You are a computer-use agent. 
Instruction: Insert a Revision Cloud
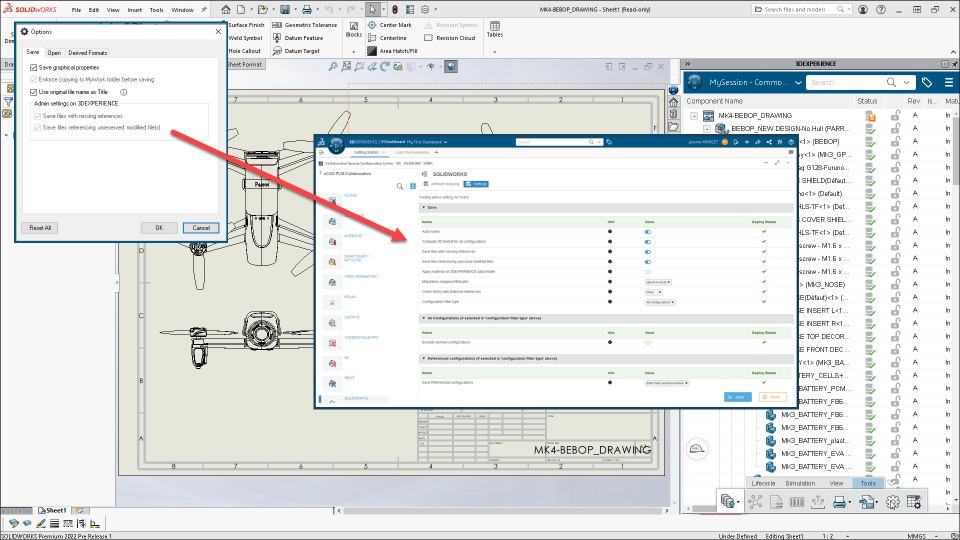click(449, 38)
